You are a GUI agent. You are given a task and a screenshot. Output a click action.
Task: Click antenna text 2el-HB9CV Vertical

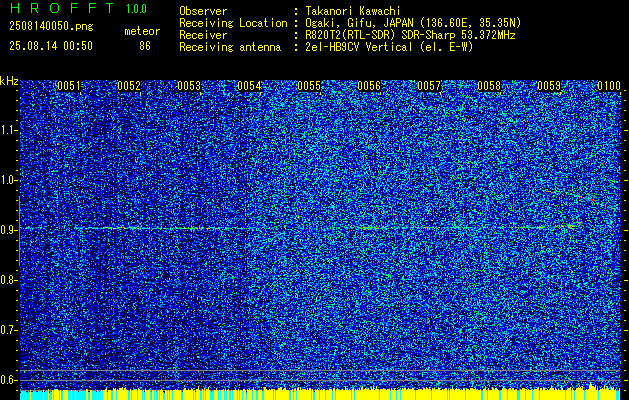click(x=359, y=47)
